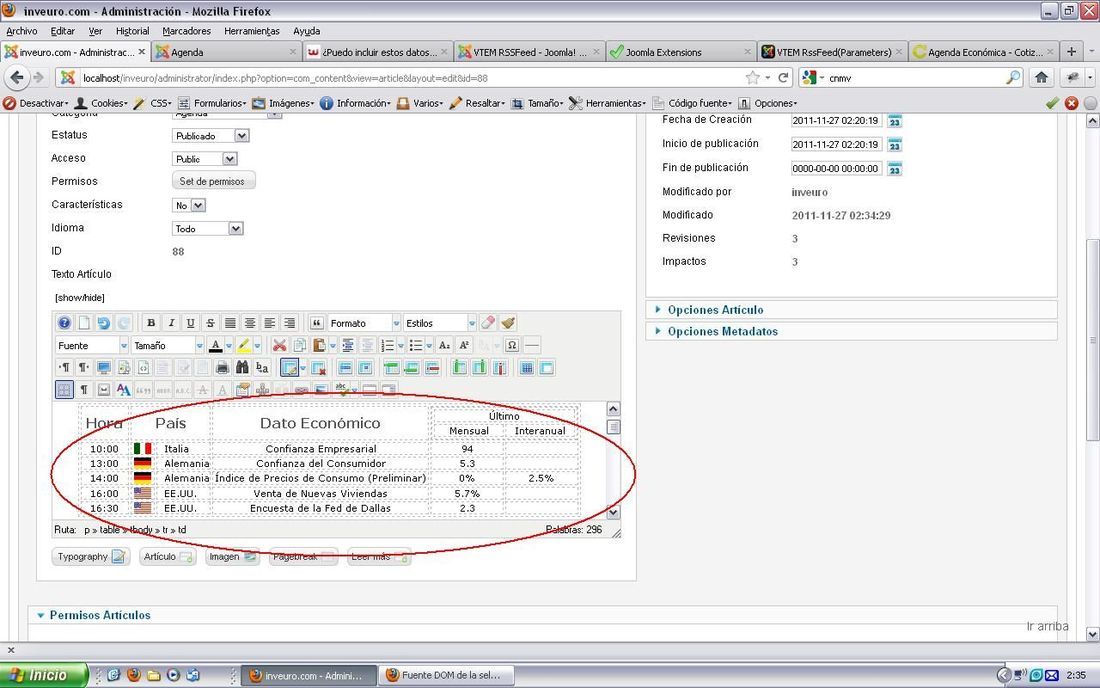Switch to the Joomla Extensions tab
Viewport: 1100px width, 688px height.
click(x=680, y=52)
